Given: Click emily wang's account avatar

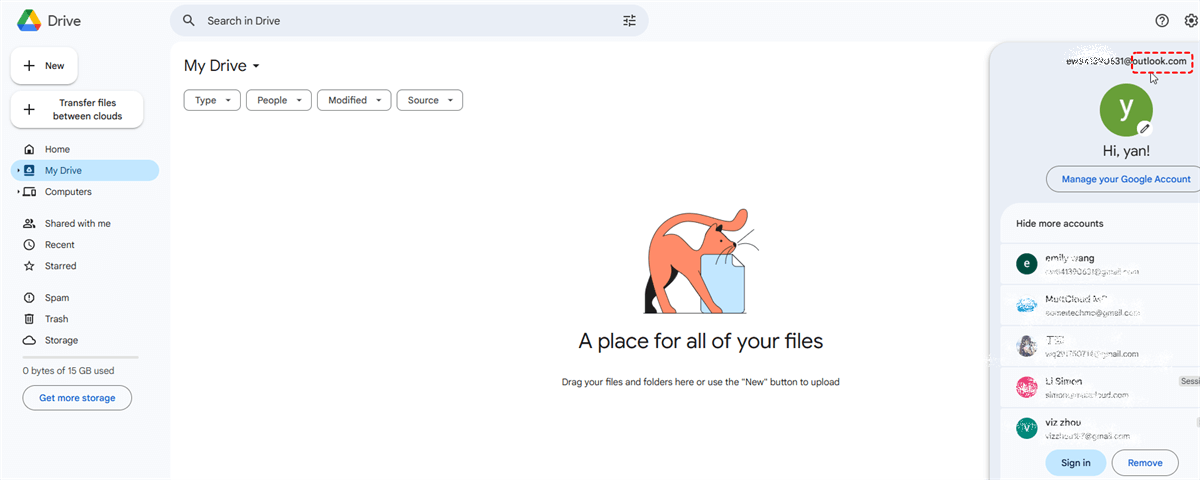Looking at the screenshot, I should point(1026,263).
